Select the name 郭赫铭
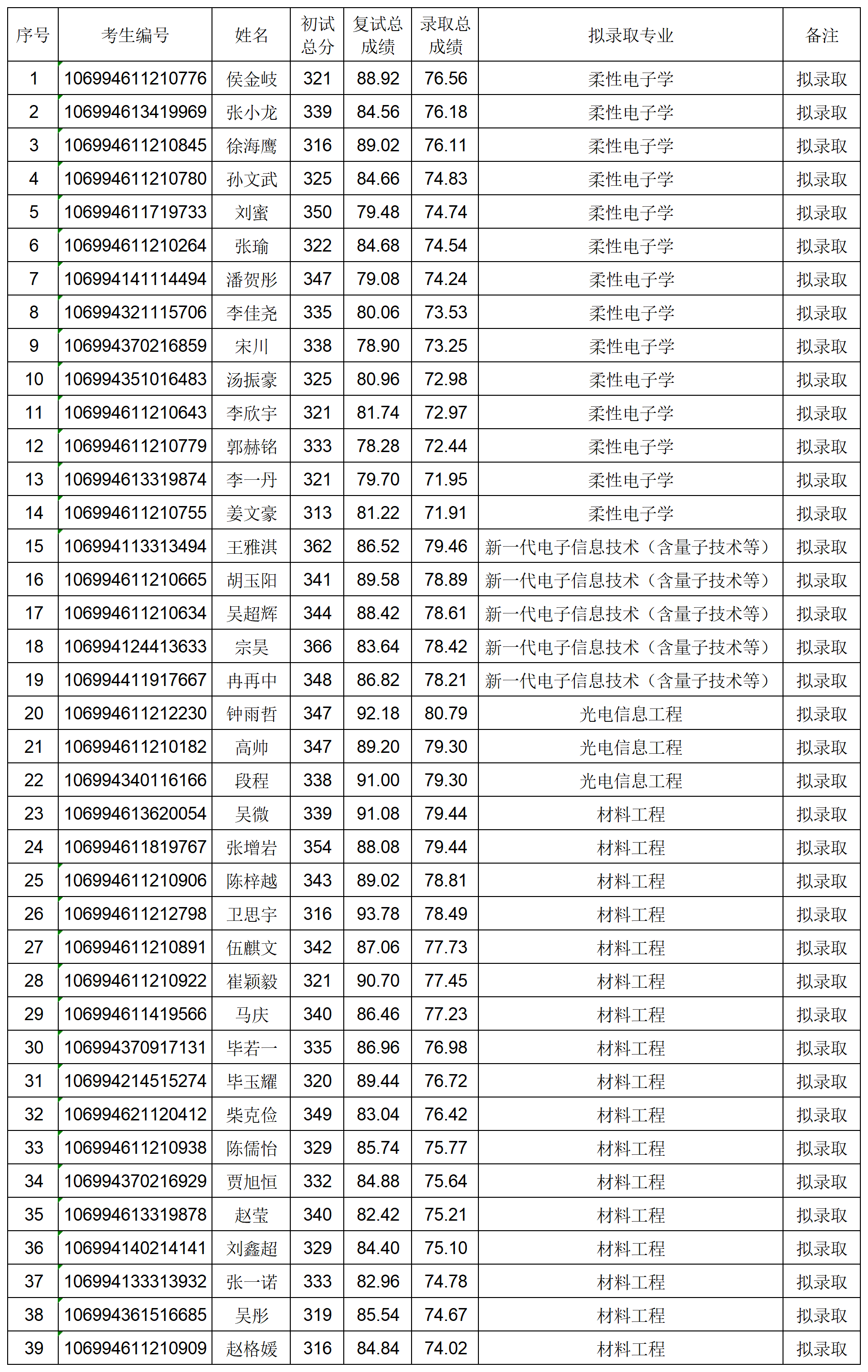Viewport: 868px width, 1372px height. (251, 446)
